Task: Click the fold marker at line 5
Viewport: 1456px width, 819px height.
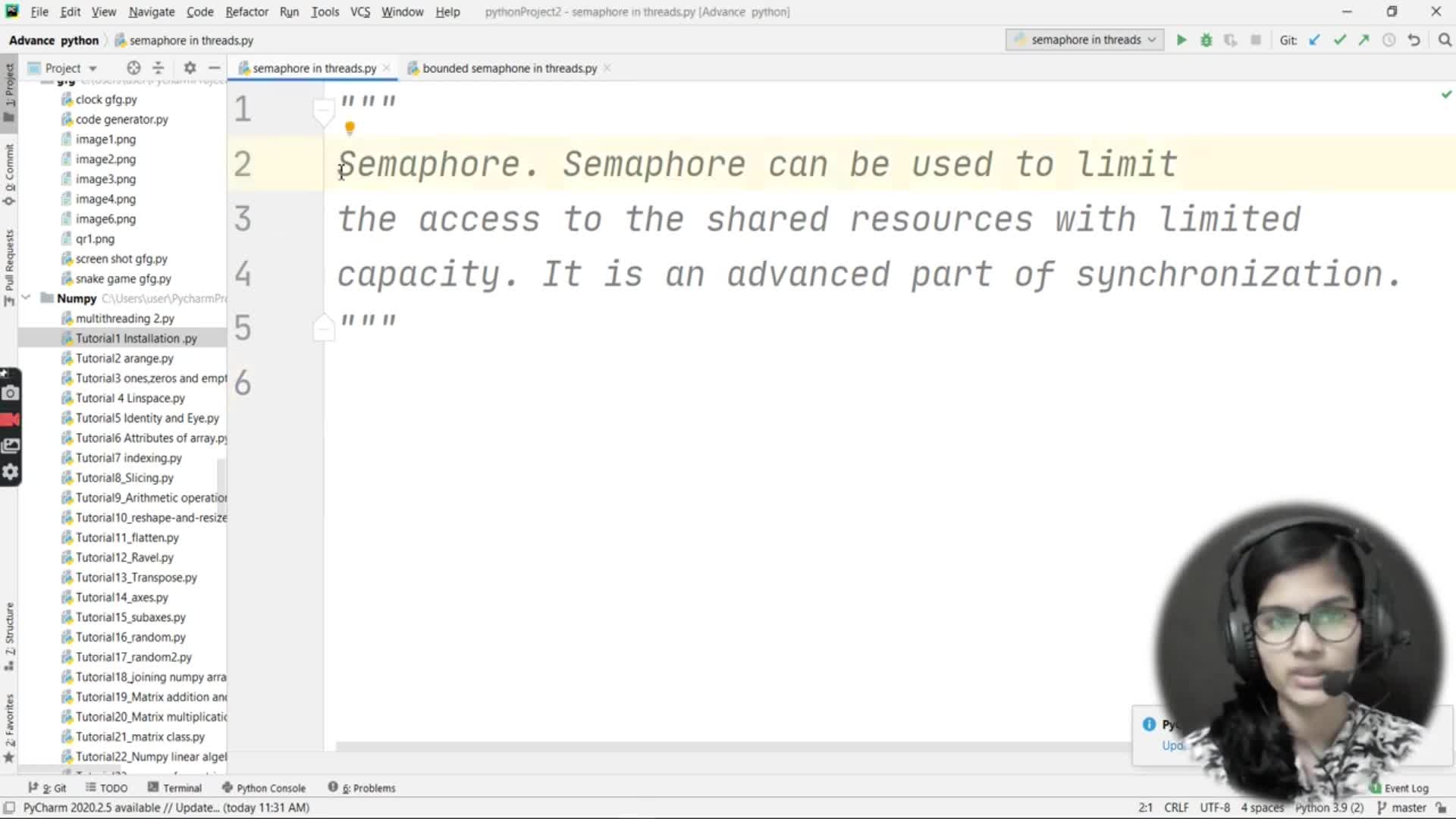Action: pyautogui.click(x=324, y=327)
